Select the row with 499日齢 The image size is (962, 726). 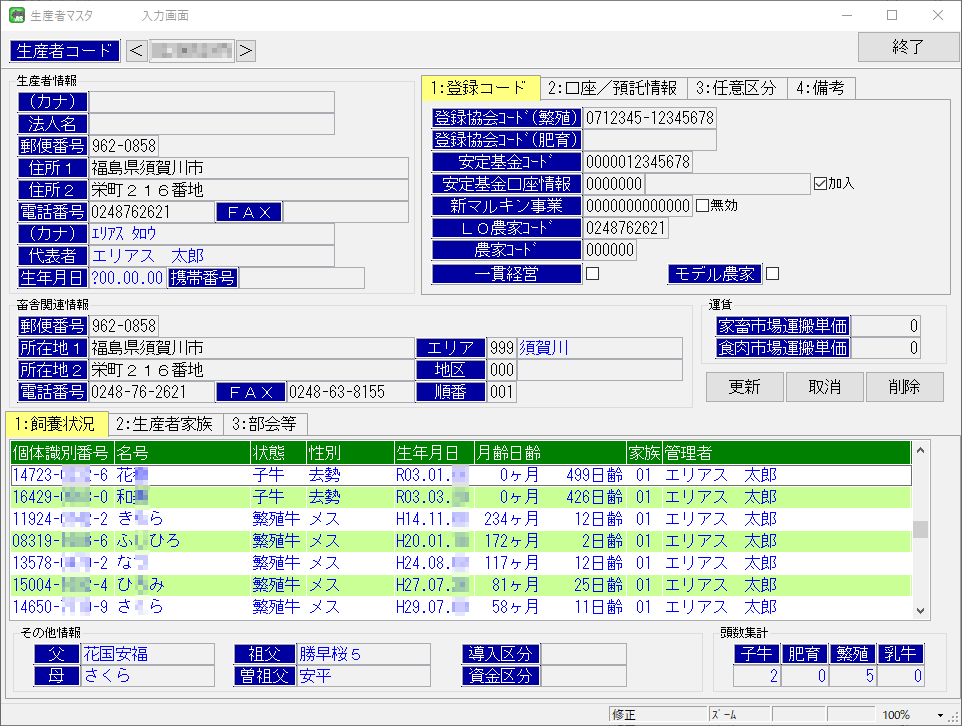click(x=461, y=475)
